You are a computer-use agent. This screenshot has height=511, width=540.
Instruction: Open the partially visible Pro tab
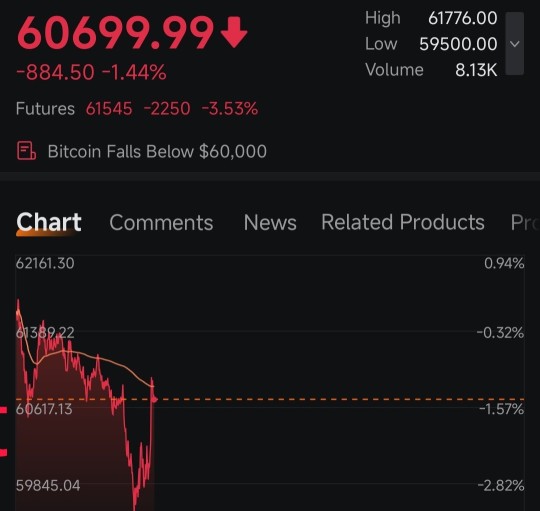[525, 222]
